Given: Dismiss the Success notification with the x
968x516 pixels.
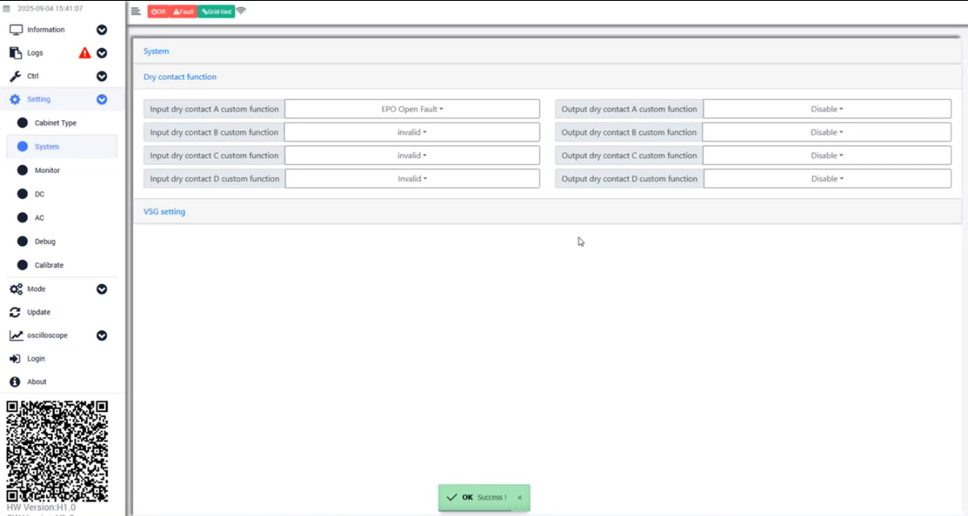Looking at the screenshot, I should point(519,498).
